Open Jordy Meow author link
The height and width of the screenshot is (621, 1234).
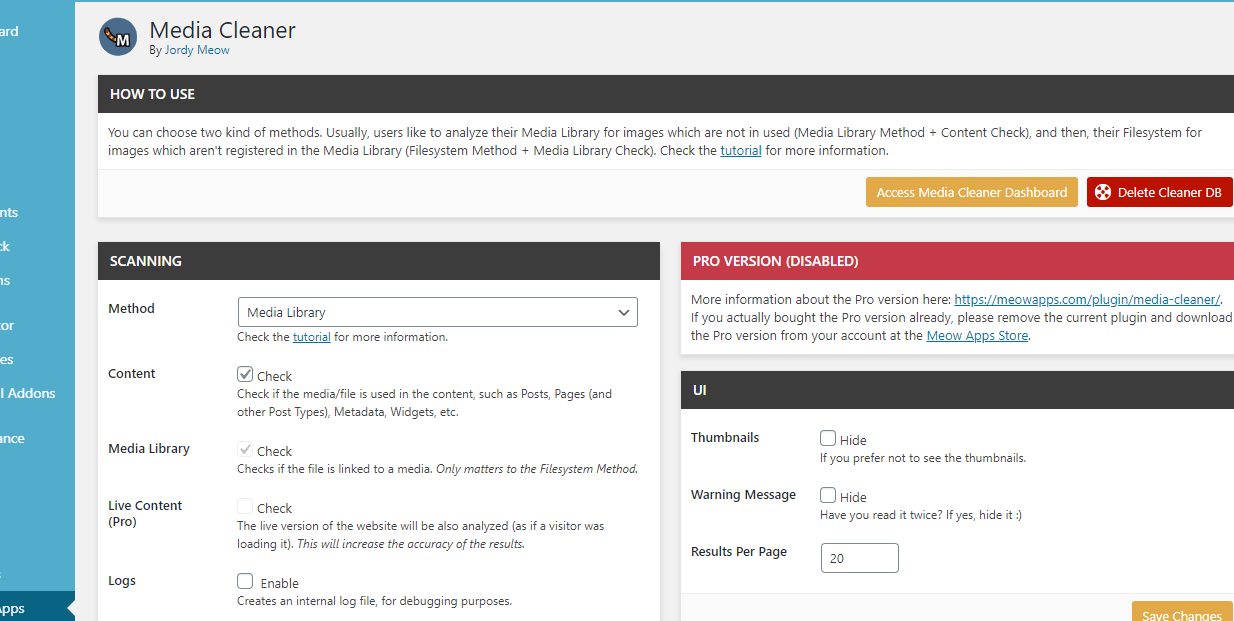pos(197,50)
